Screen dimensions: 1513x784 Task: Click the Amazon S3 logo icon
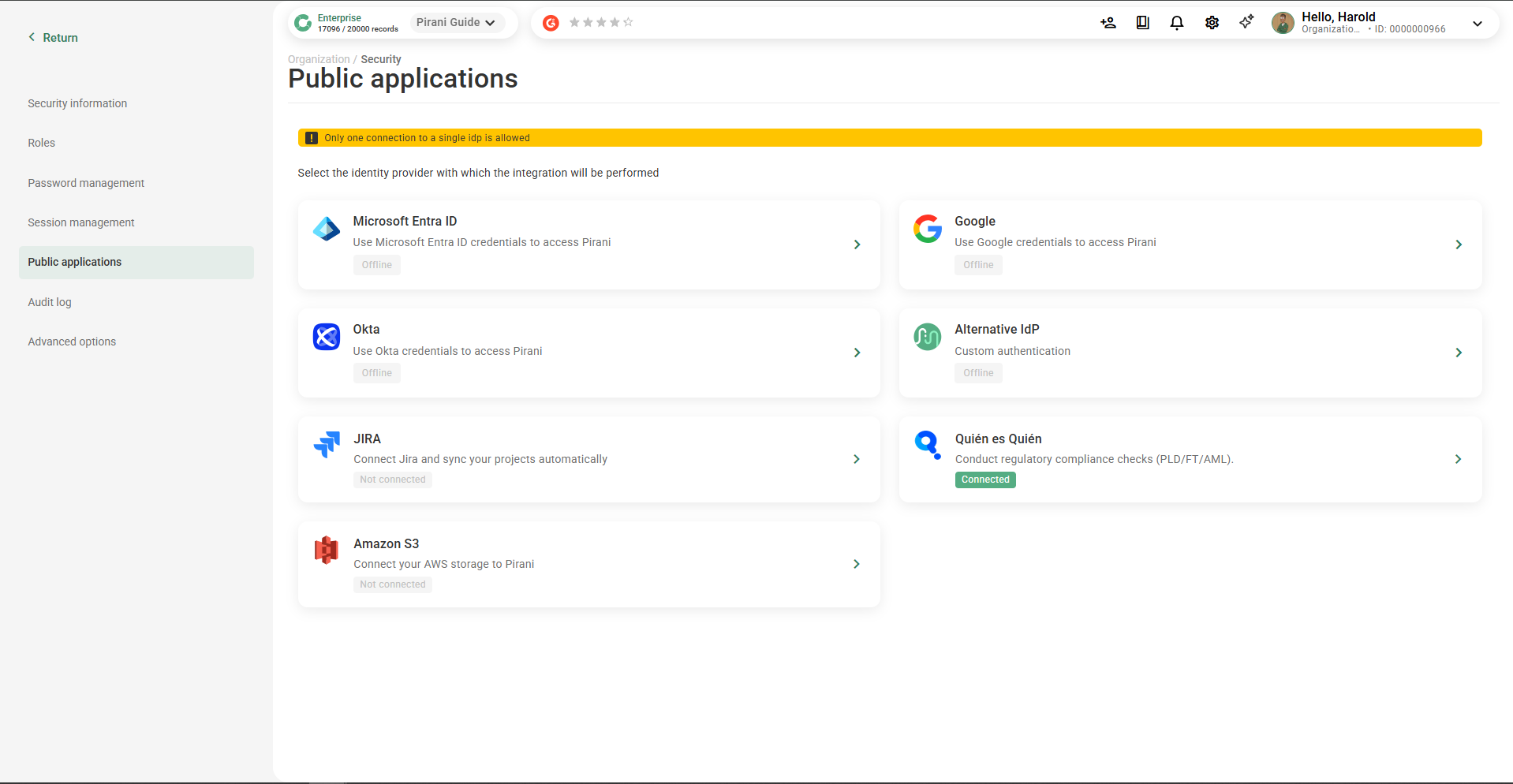click(327, 550)
